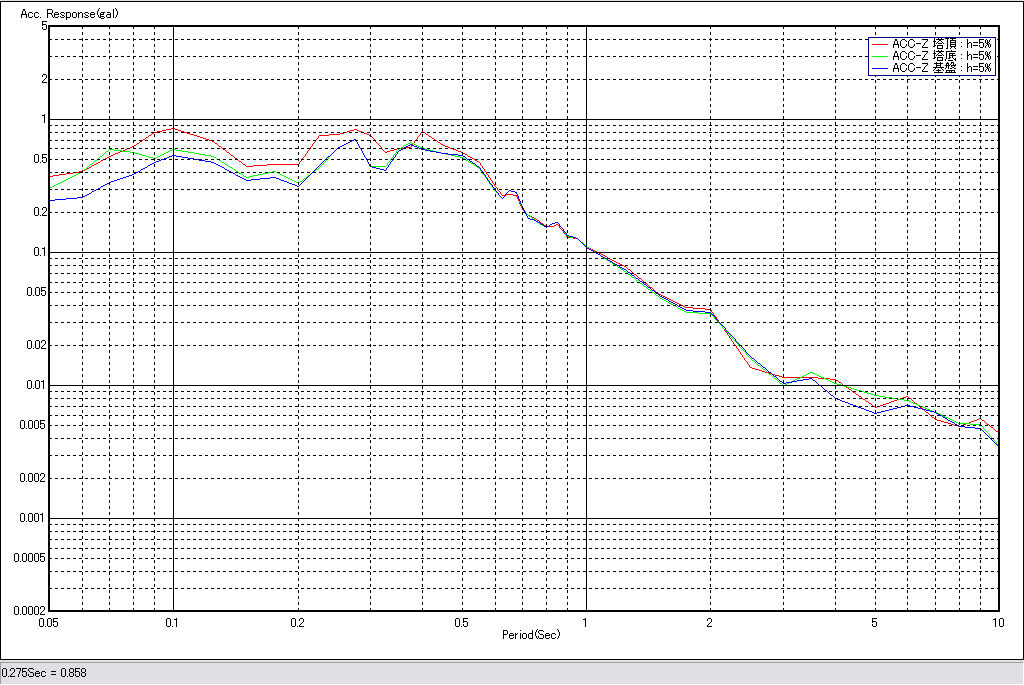Click the red line sample in the legend
This screenshot has height=685, width=1024.
pos(879,44)
